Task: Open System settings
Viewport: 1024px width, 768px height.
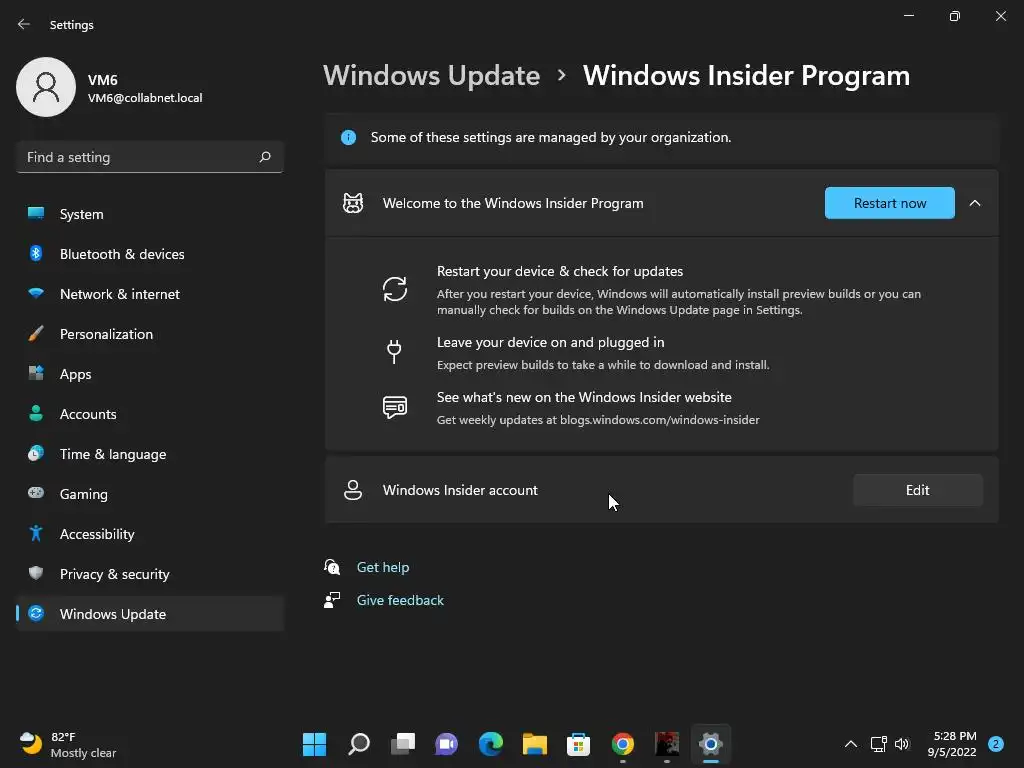Action: pyautogui.click(x=150, y=214)
